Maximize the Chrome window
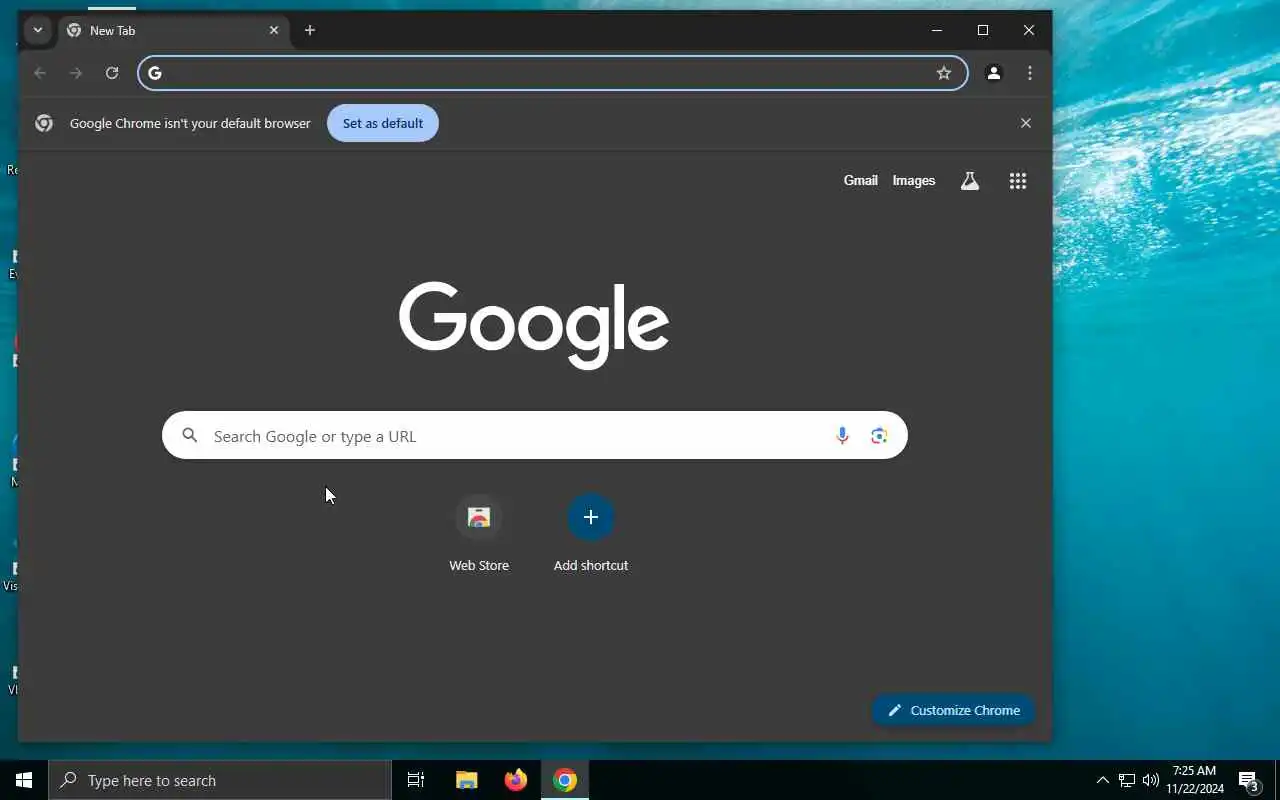The image size is (1280, 800). click(983, 30)
